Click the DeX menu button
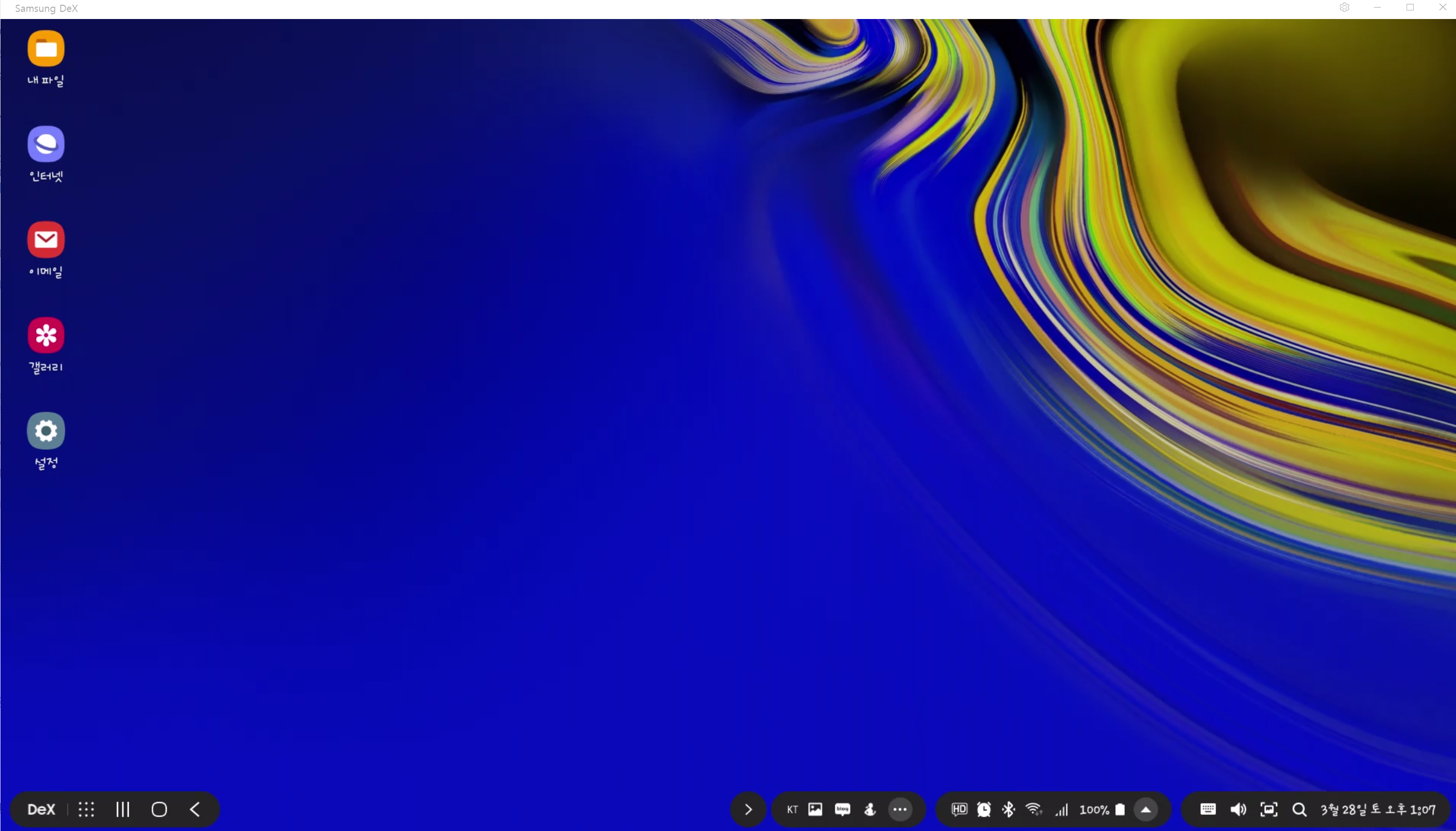 click(x=41, y=809)
